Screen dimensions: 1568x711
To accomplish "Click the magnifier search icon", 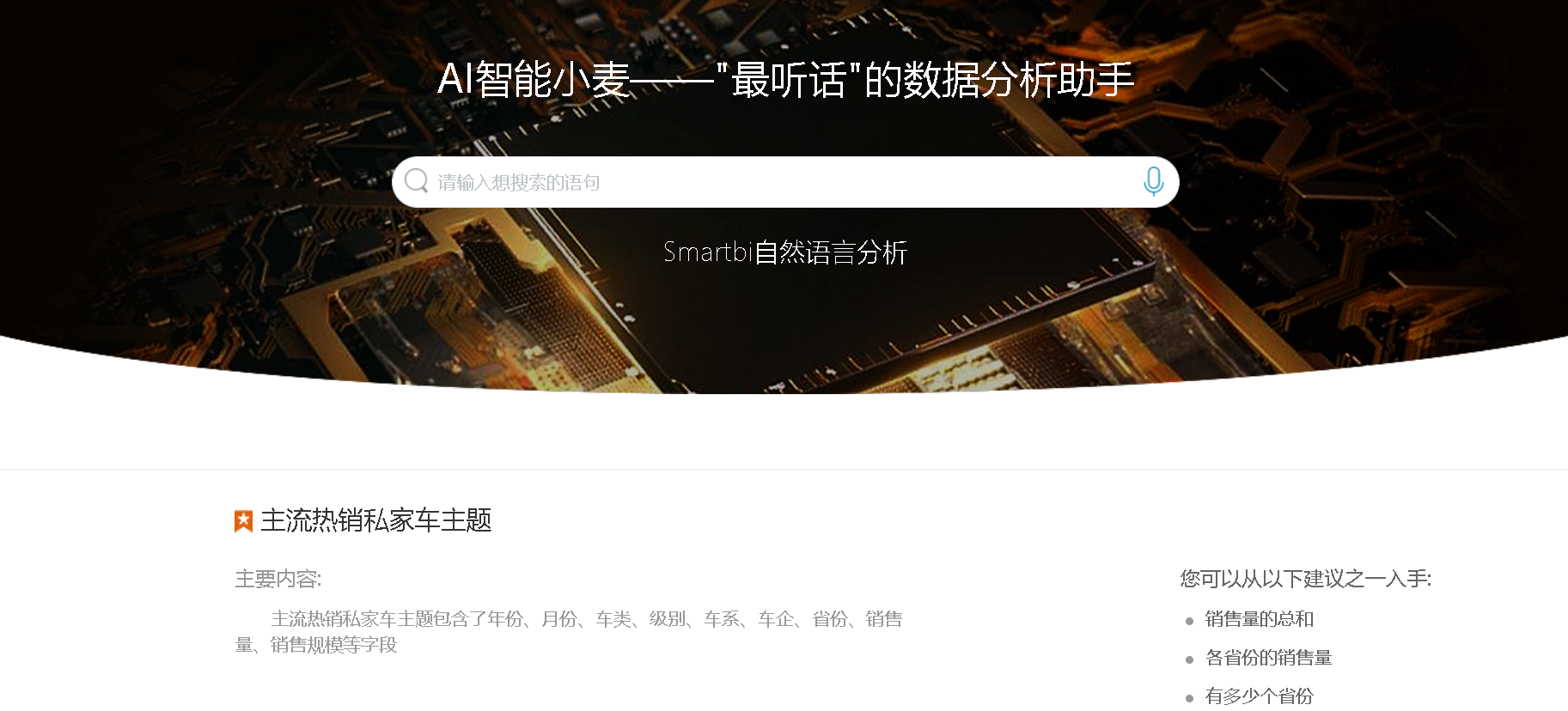I will 417,181.
